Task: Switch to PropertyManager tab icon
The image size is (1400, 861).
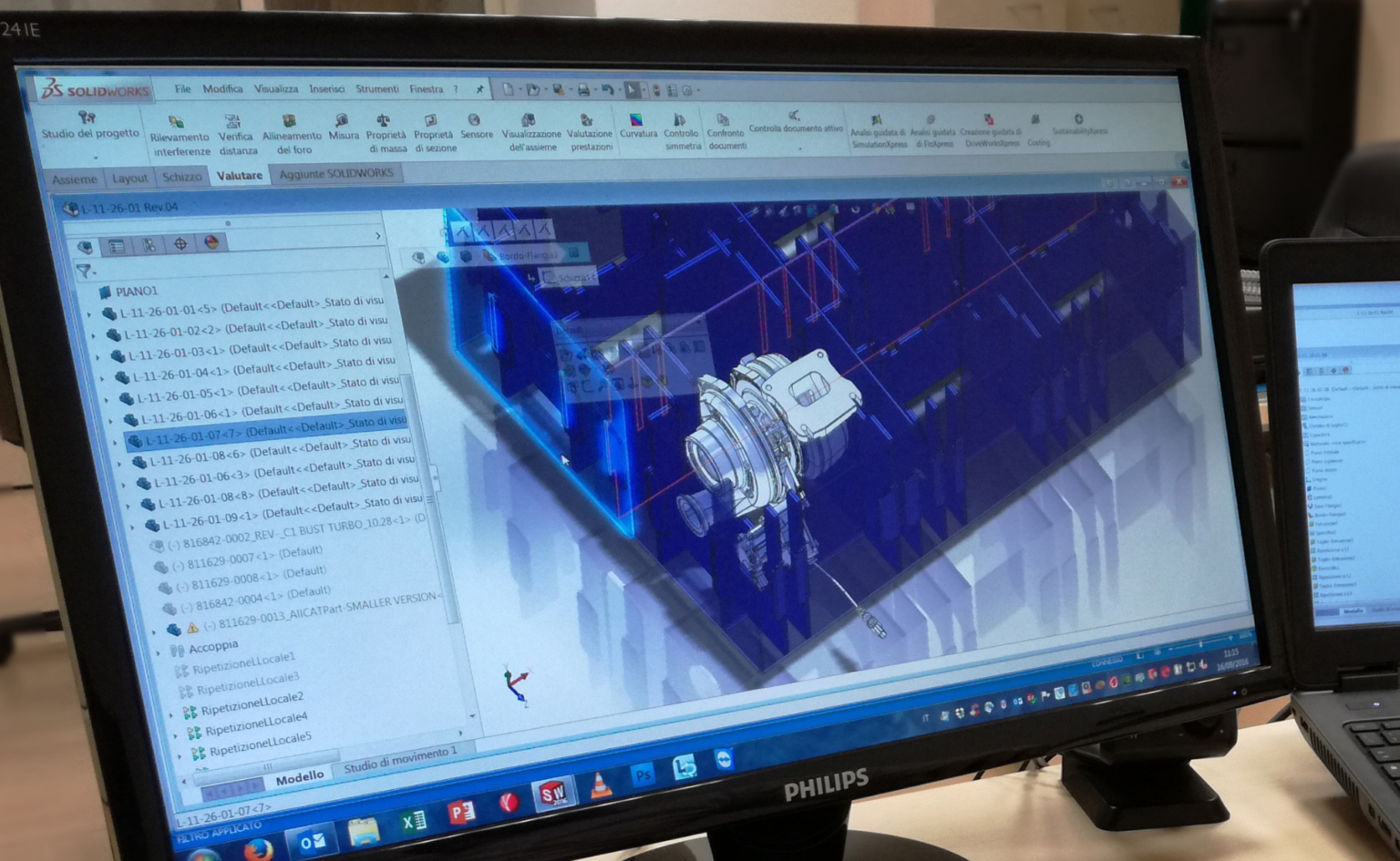Action: click(x=117, y=246)
